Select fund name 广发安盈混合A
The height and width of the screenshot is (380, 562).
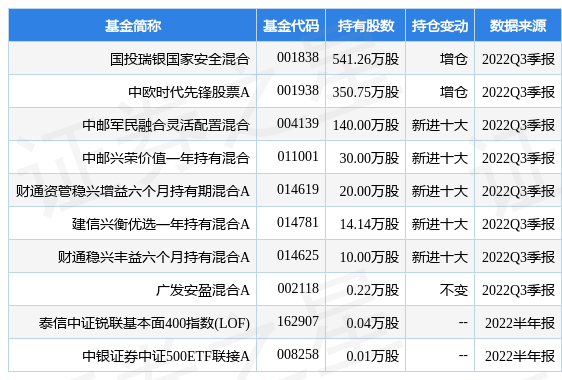[x=203, y=290]
